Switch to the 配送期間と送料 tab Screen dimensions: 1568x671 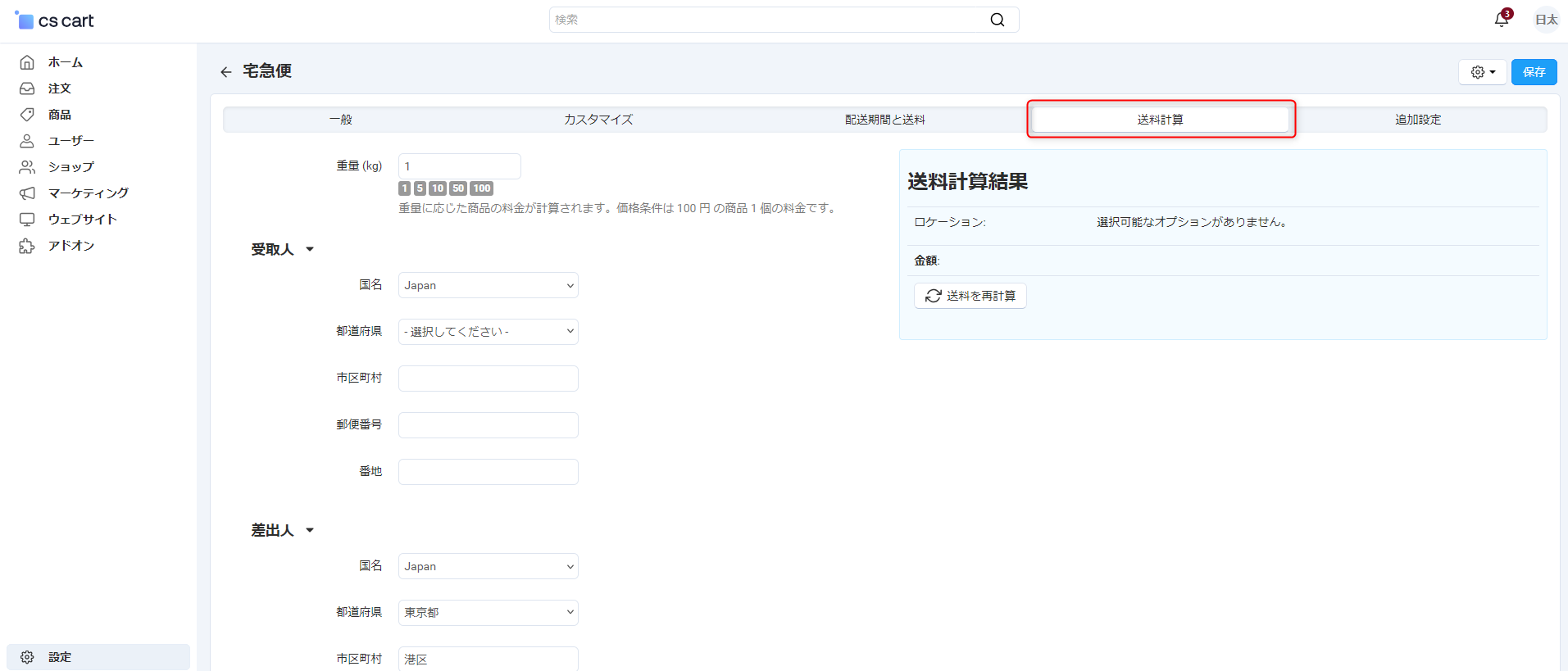(884, 120)
